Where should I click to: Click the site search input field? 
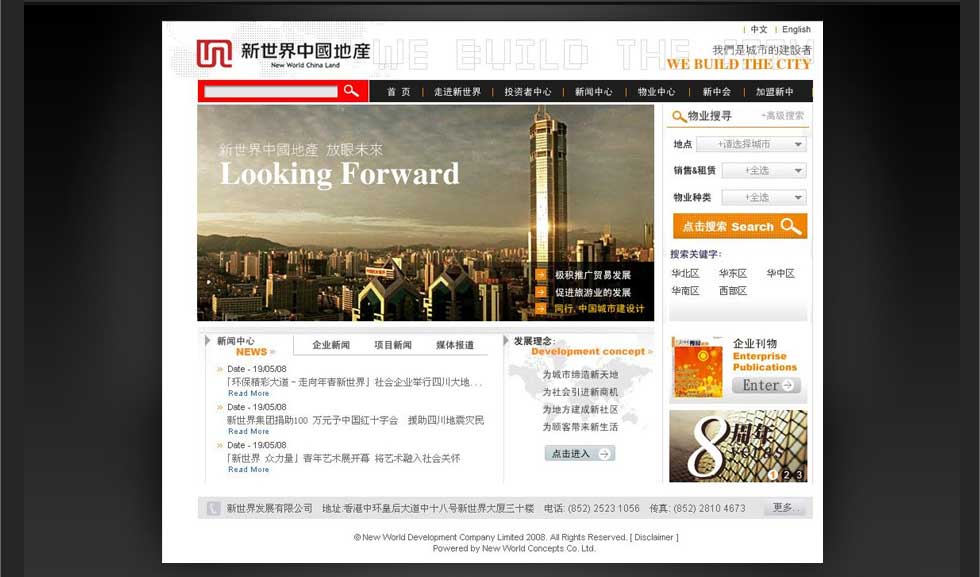coord(271,92)
